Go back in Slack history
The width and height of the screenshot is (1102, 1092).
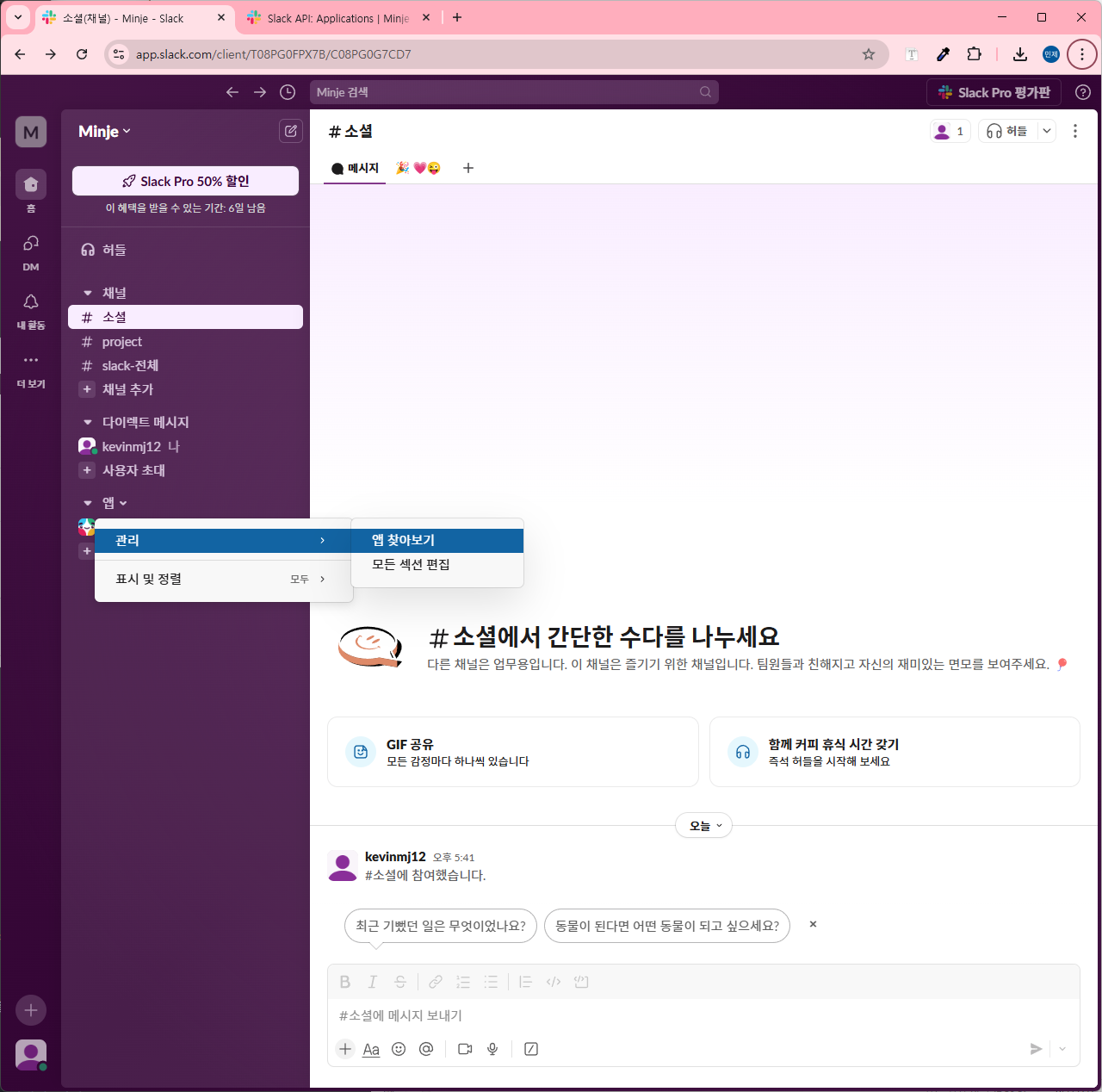[x=232, y=92]
